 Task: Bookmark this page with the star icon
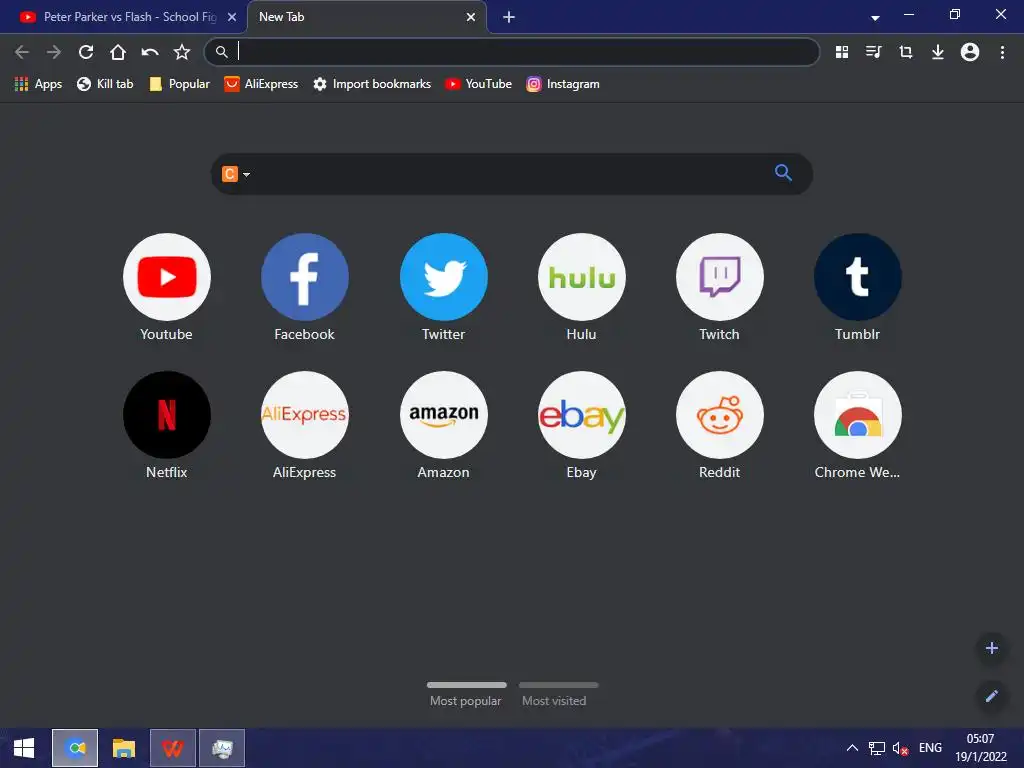[182, 52]
